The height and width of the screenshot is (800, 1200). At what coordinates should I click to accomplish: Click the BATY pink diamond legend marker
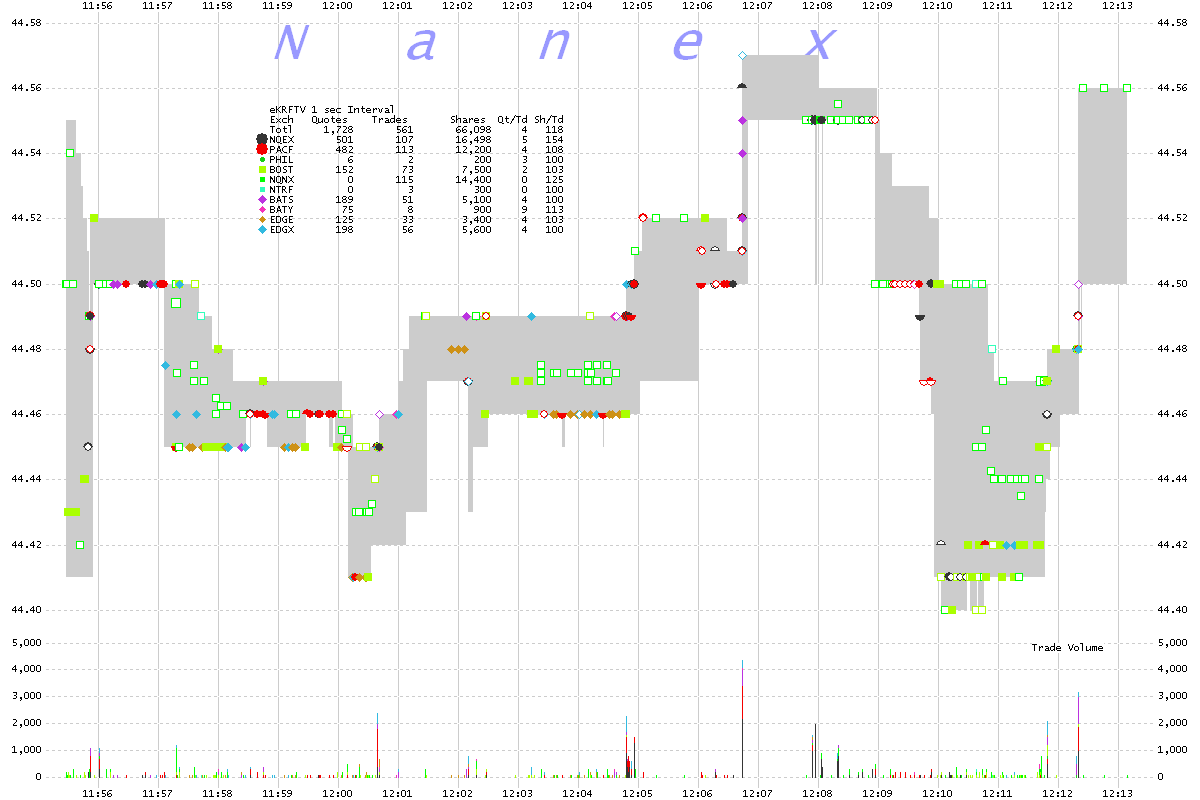pos(262,209)
